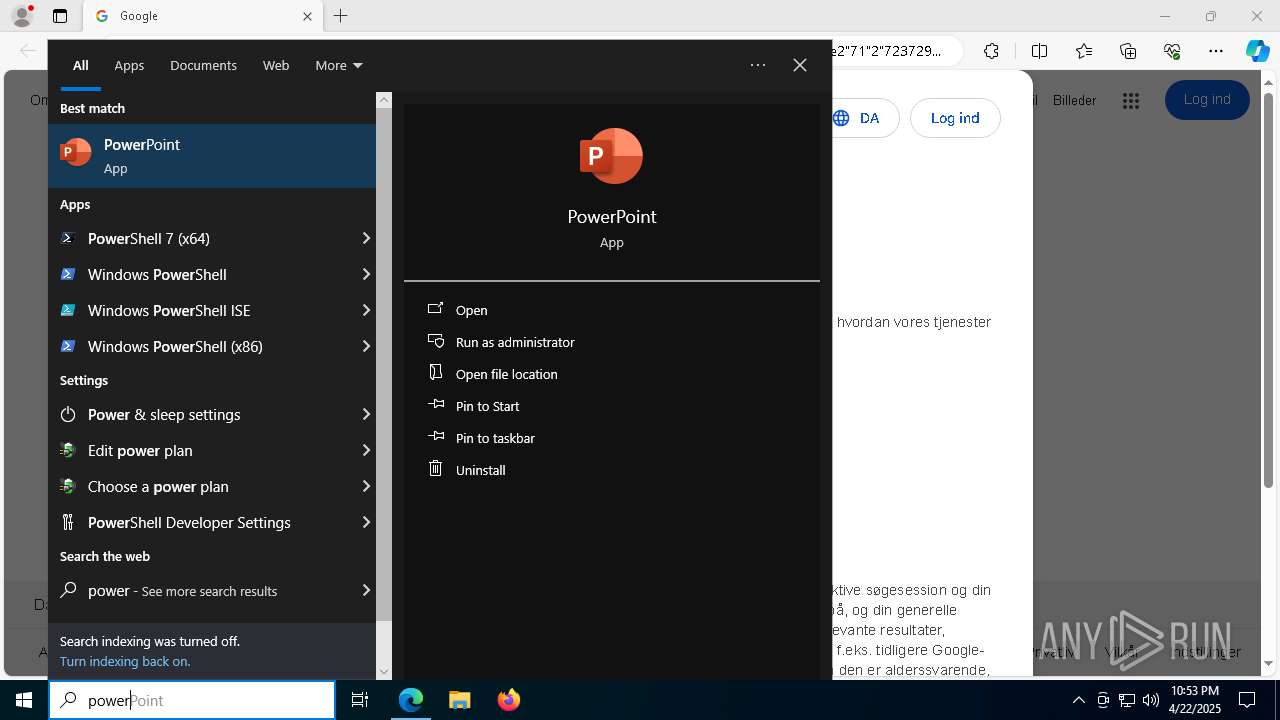This screenshot has height=720, width=1280.
Task: Open File Explorer from taskbar
Action: pos(459,700)
